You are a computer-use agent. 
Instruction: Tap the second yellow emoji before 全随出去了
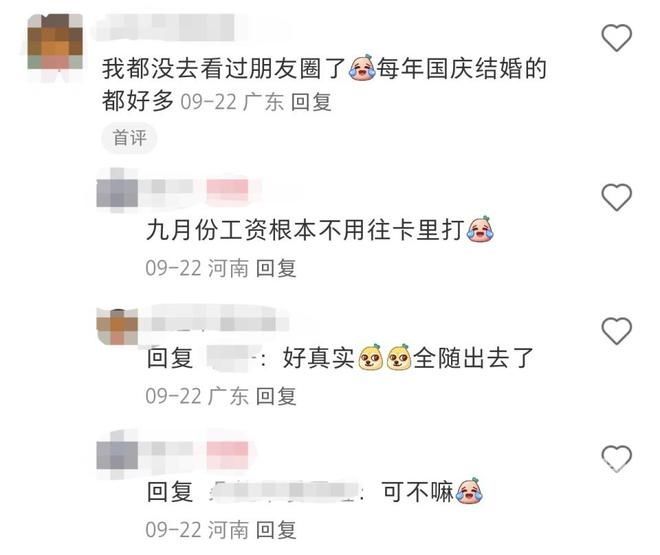399,358
